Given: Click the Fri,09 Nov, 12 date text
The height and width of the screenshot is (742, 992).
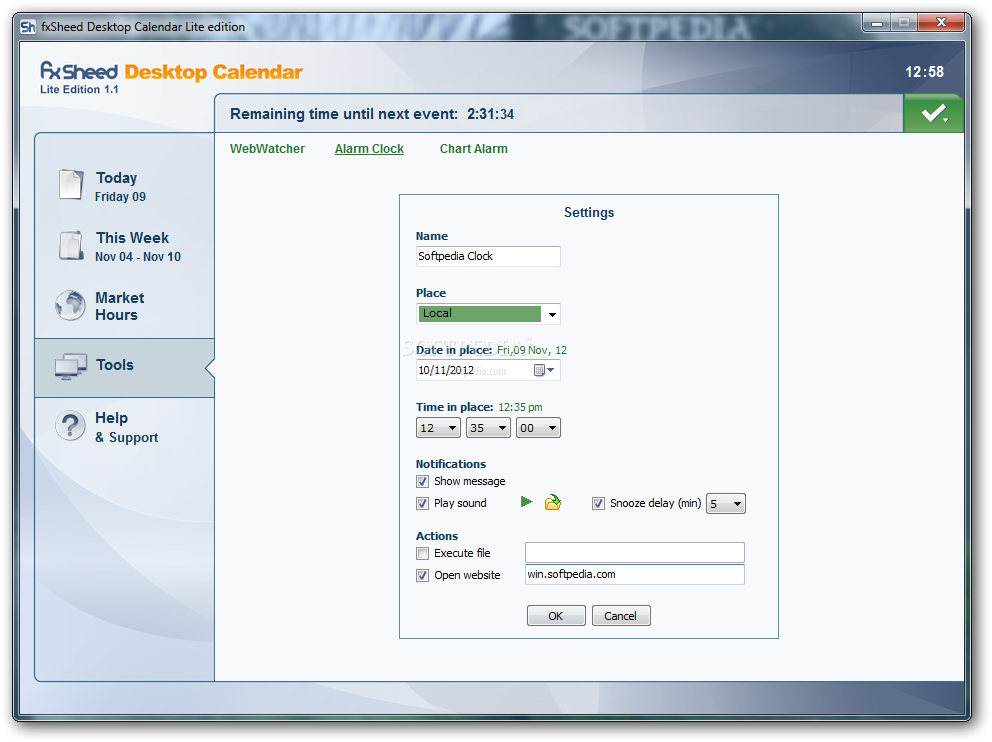Looking at the screenshot, I should (x=531, y=350).
